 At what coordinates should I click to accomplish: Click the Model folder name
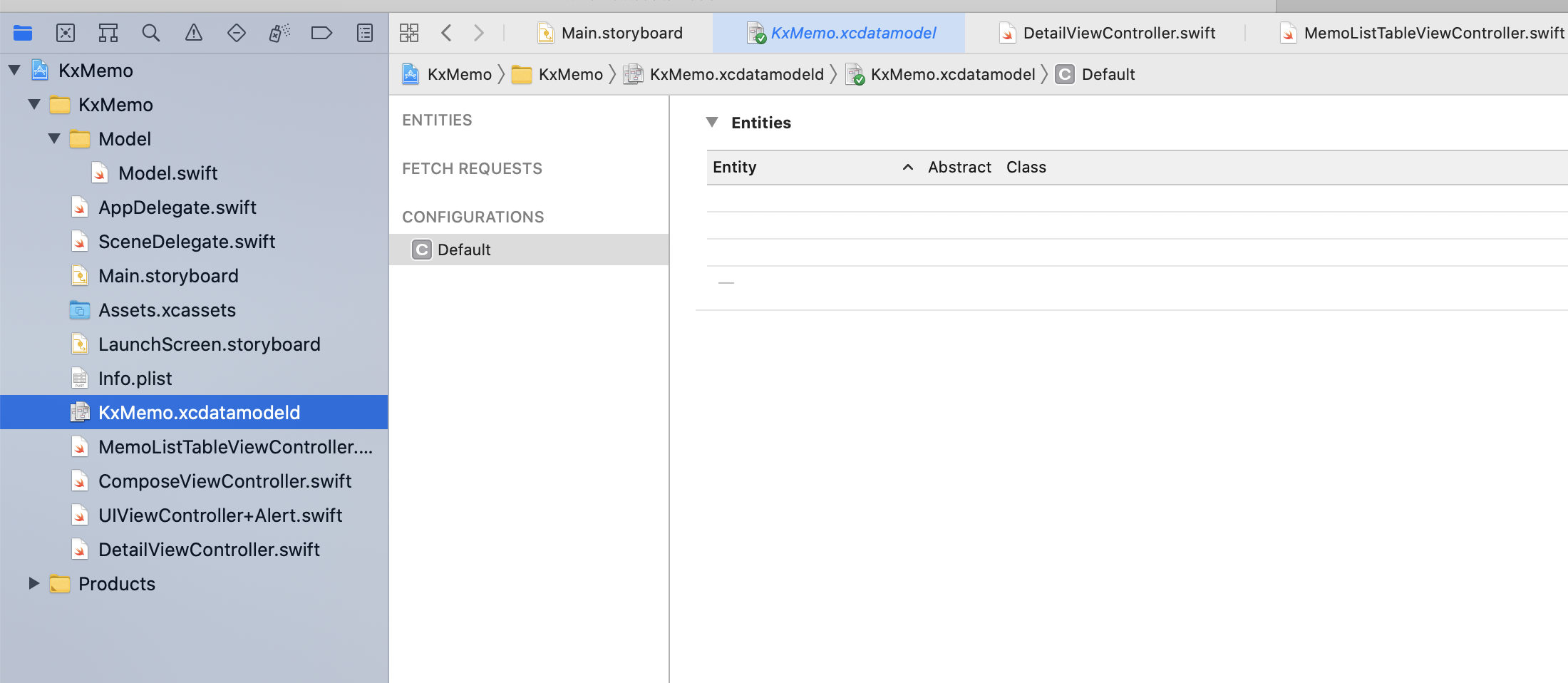pos(125,139)
